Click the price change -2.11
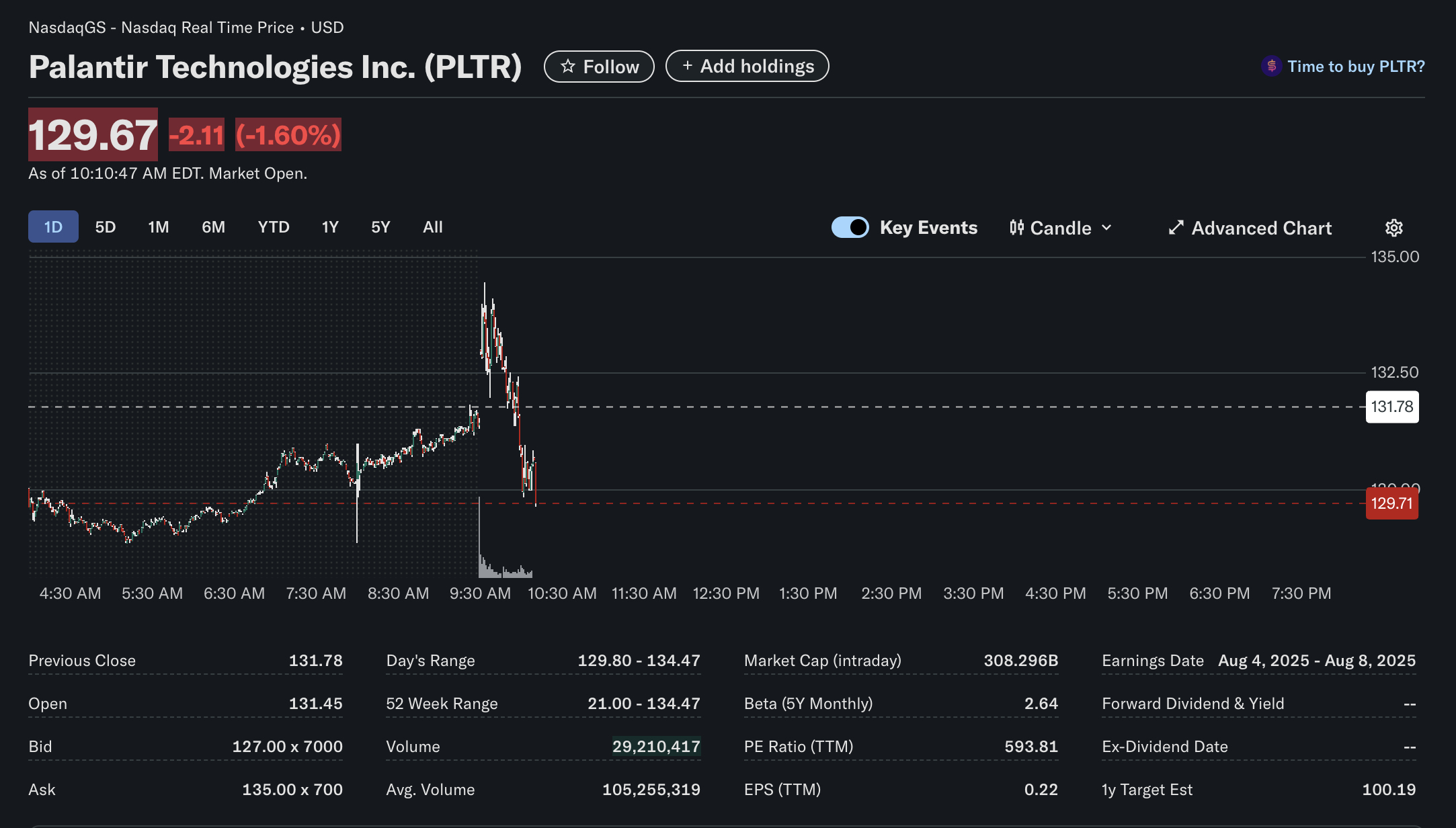 pos(196,135)
